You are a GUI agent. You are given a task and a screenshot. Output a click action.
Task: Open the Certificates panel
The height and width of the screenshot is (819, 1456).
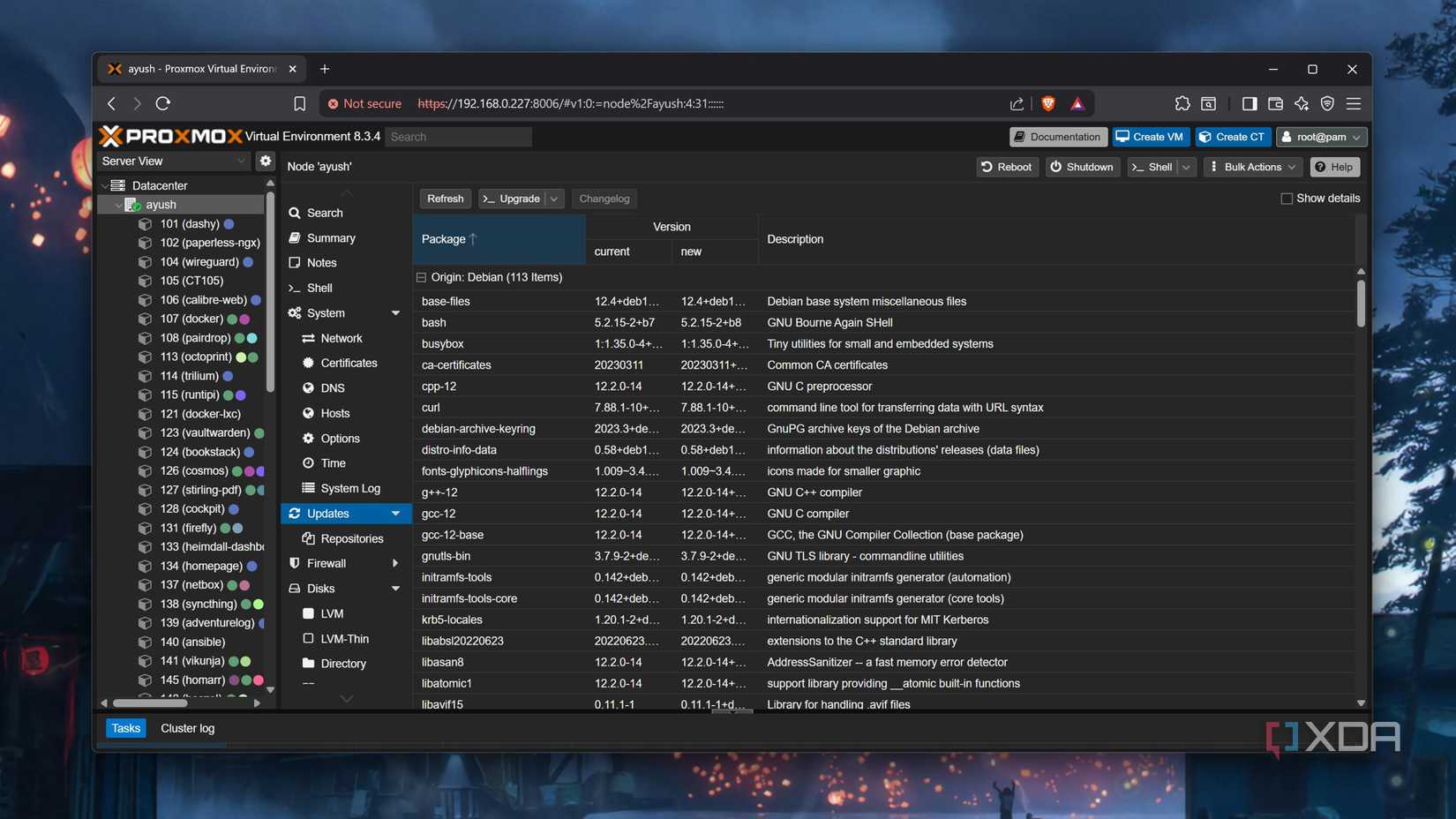(349, 363)
